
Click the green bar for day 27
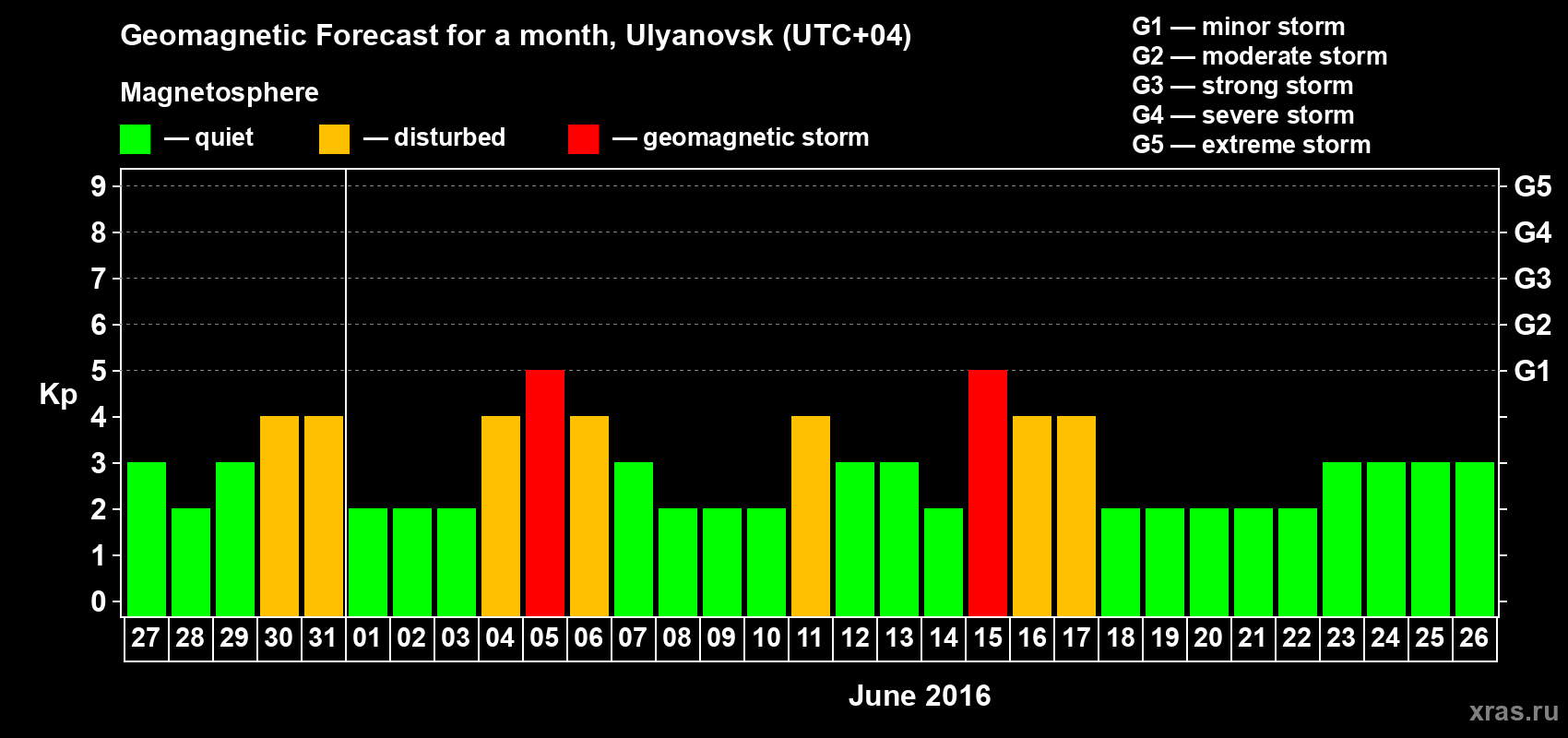tap(147, 540)
